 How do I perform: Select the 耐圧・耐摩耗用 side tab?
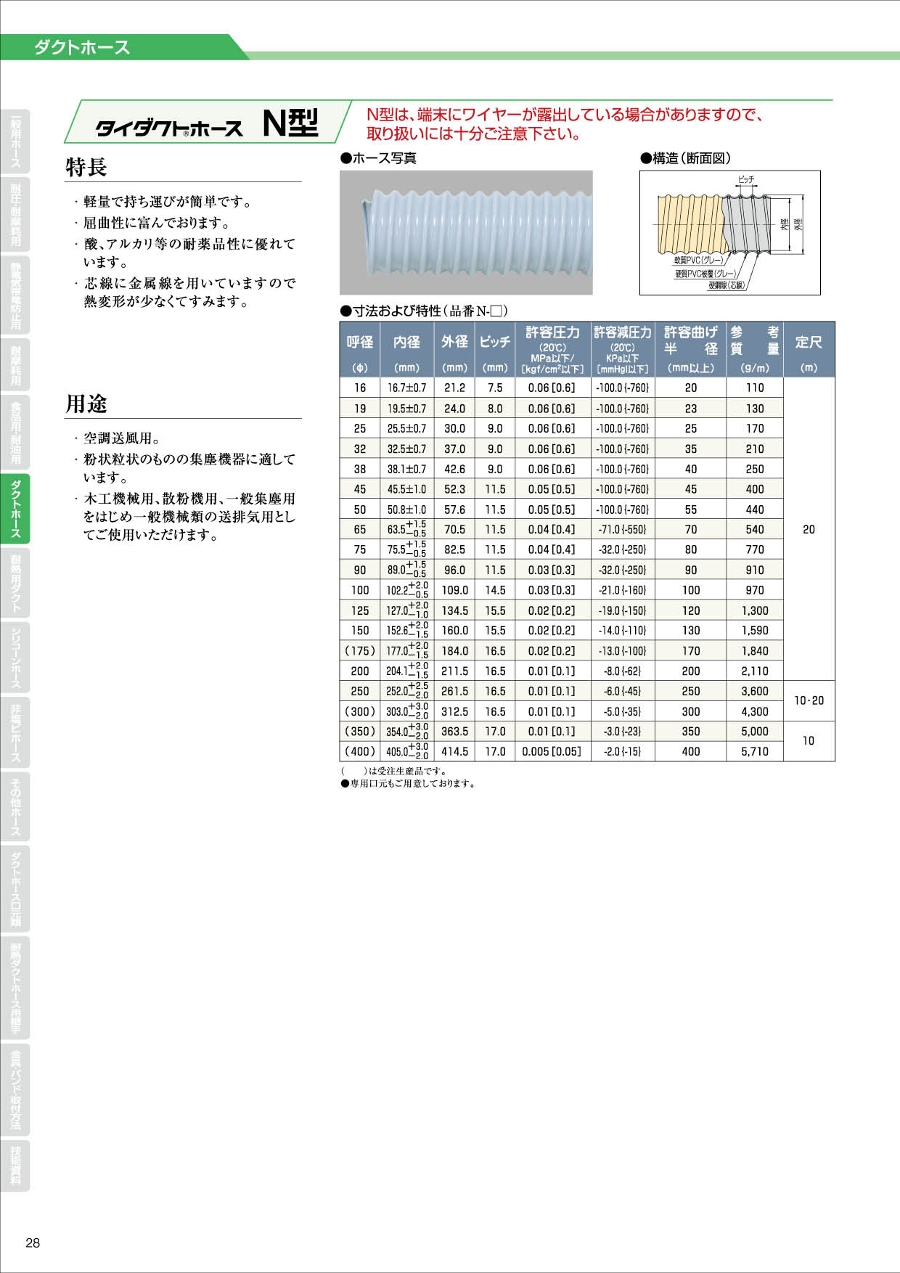coord(15,214)
